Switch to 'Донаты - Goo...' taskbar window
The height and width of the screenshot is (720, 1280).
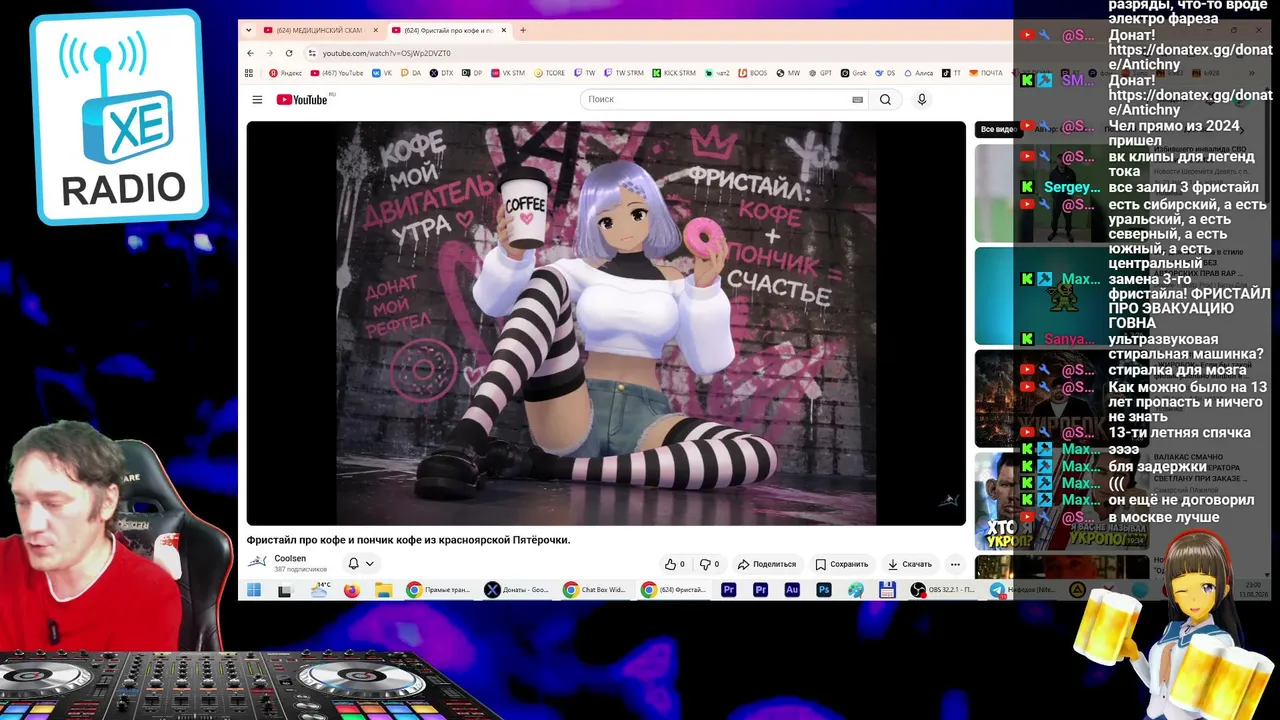click(517, 590)
